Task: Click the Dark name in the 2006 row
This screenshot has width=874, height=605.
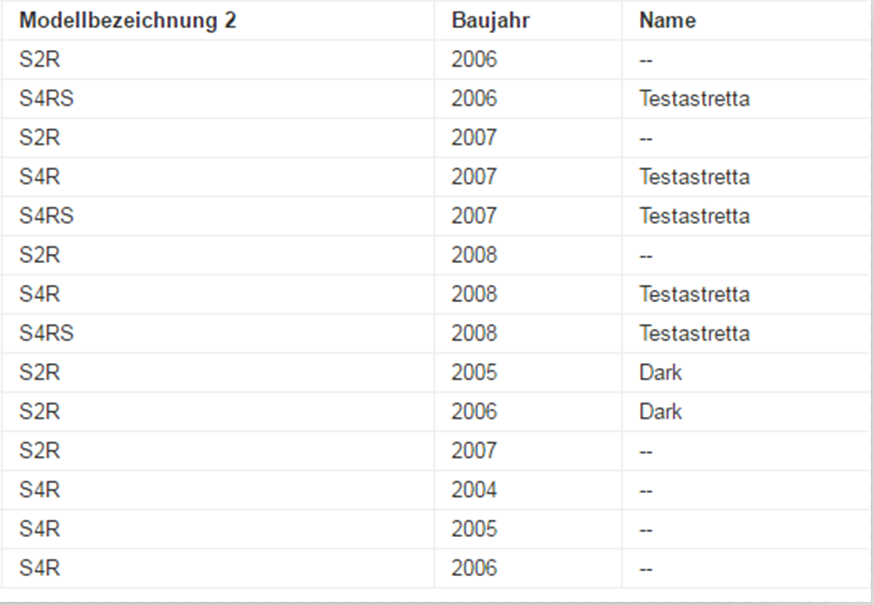Action: 660,412
